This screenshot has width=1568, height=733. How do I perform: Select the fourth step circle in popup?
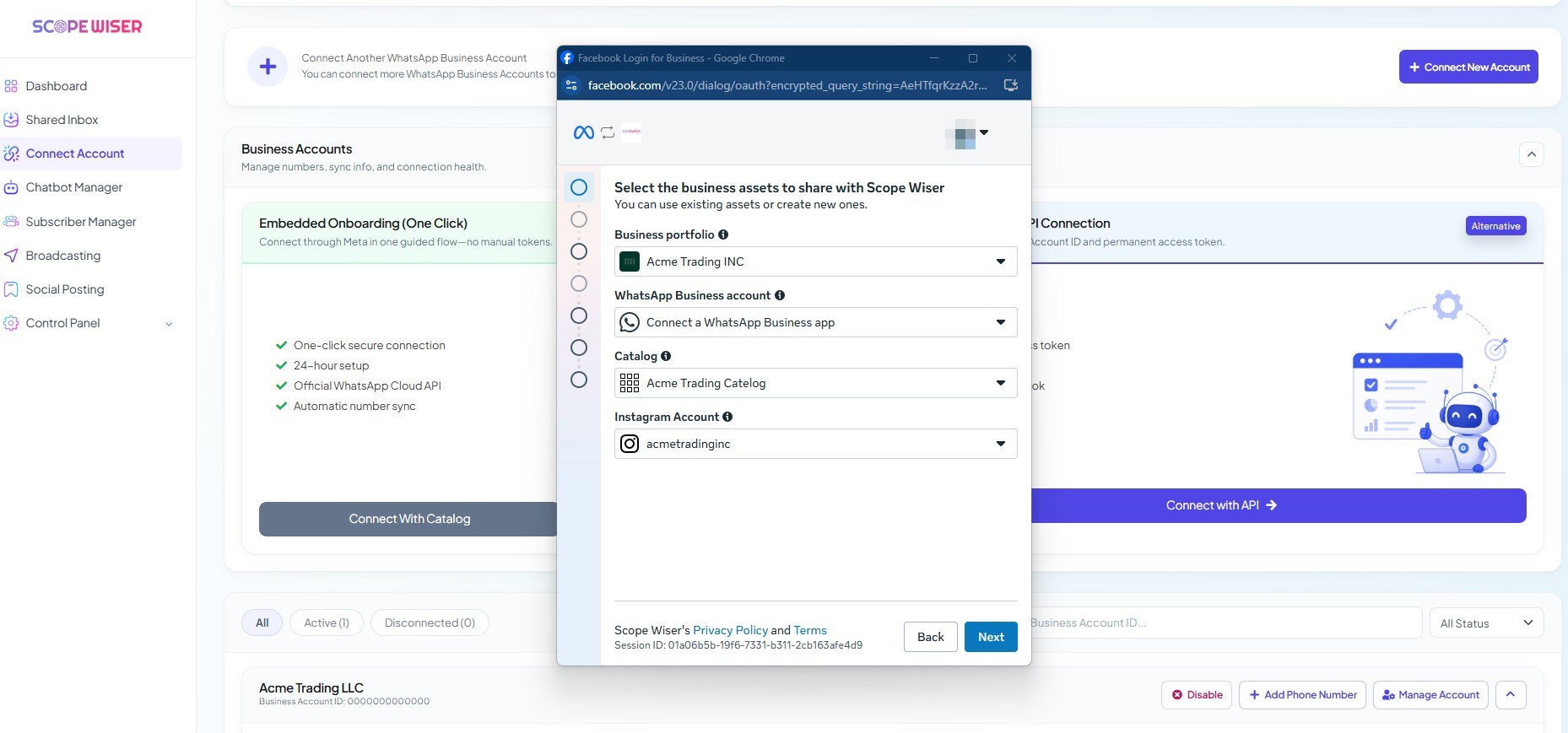(x=579, y=283)
